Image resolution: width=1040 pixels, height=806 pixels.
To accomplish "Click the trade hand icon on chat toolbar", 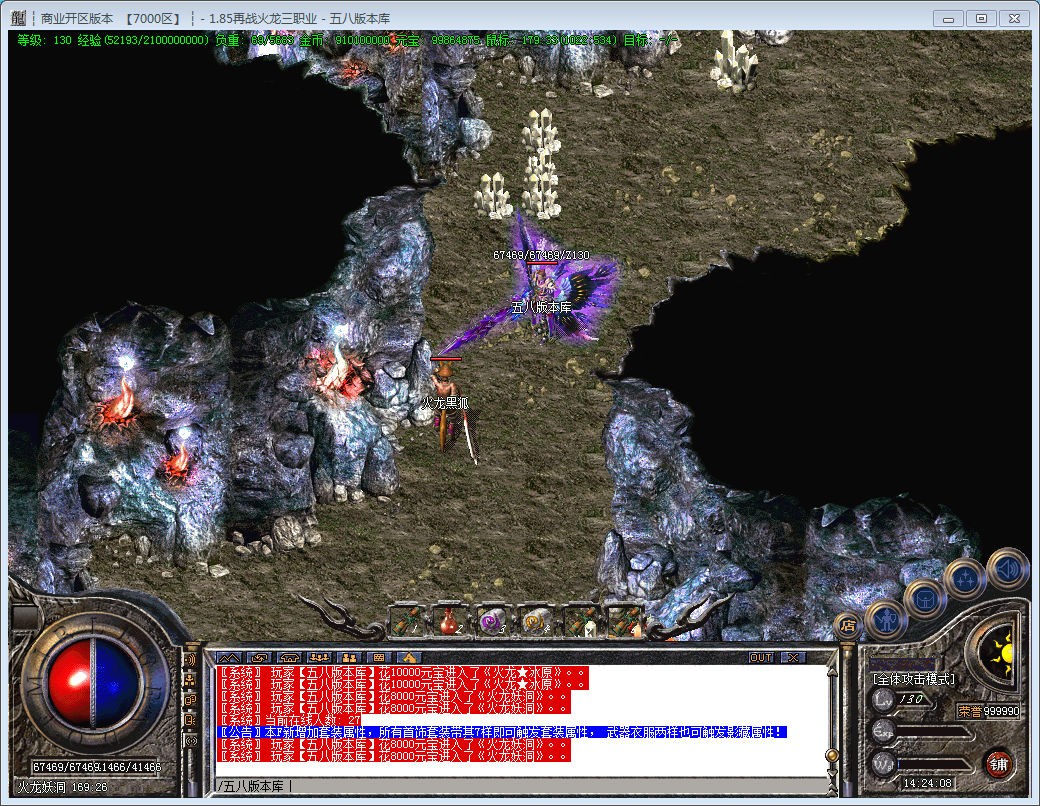I will point(259,657).
